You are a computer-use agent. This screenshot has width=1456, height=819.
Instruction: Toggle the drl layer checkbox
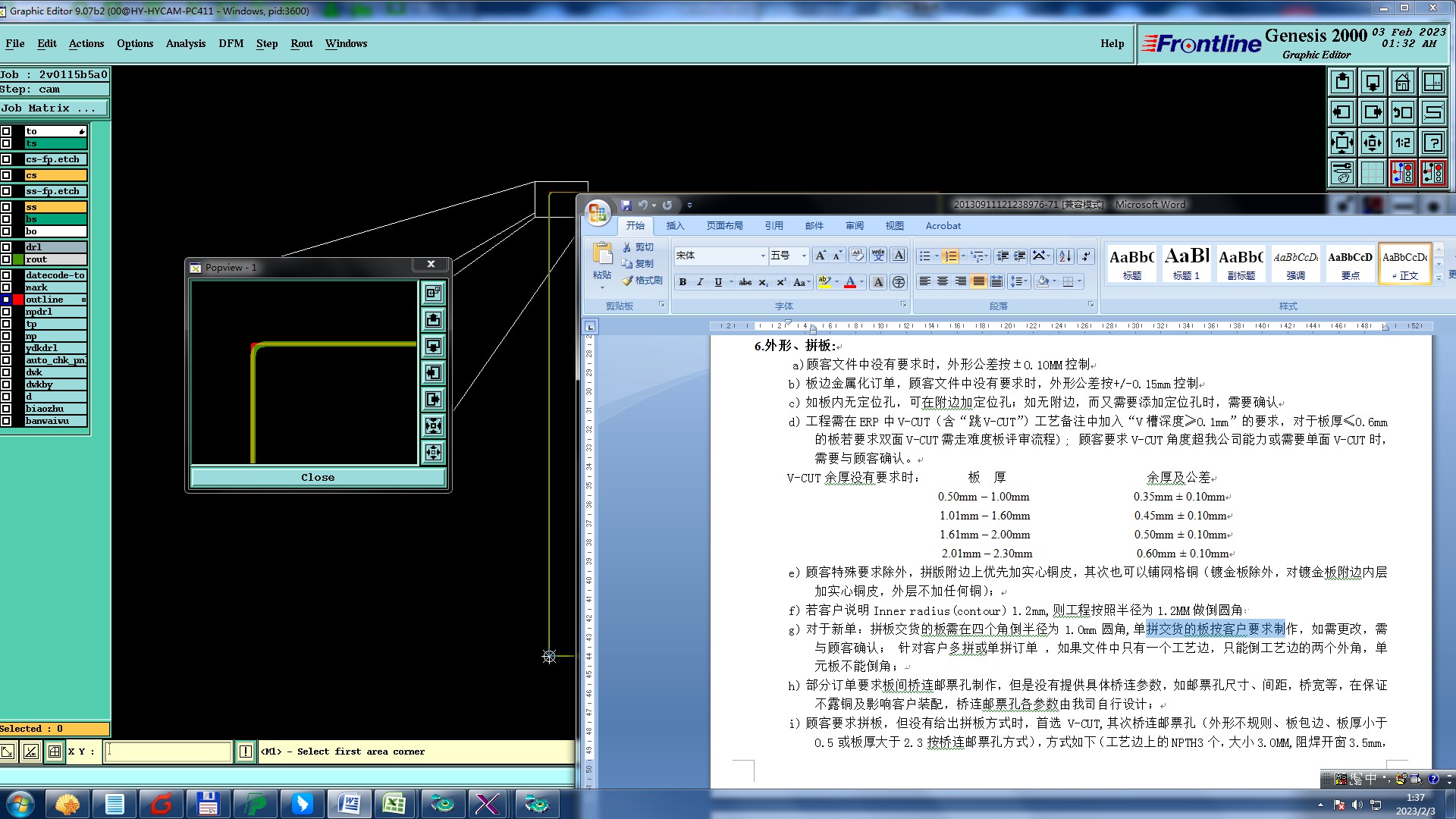pos(6,247)
